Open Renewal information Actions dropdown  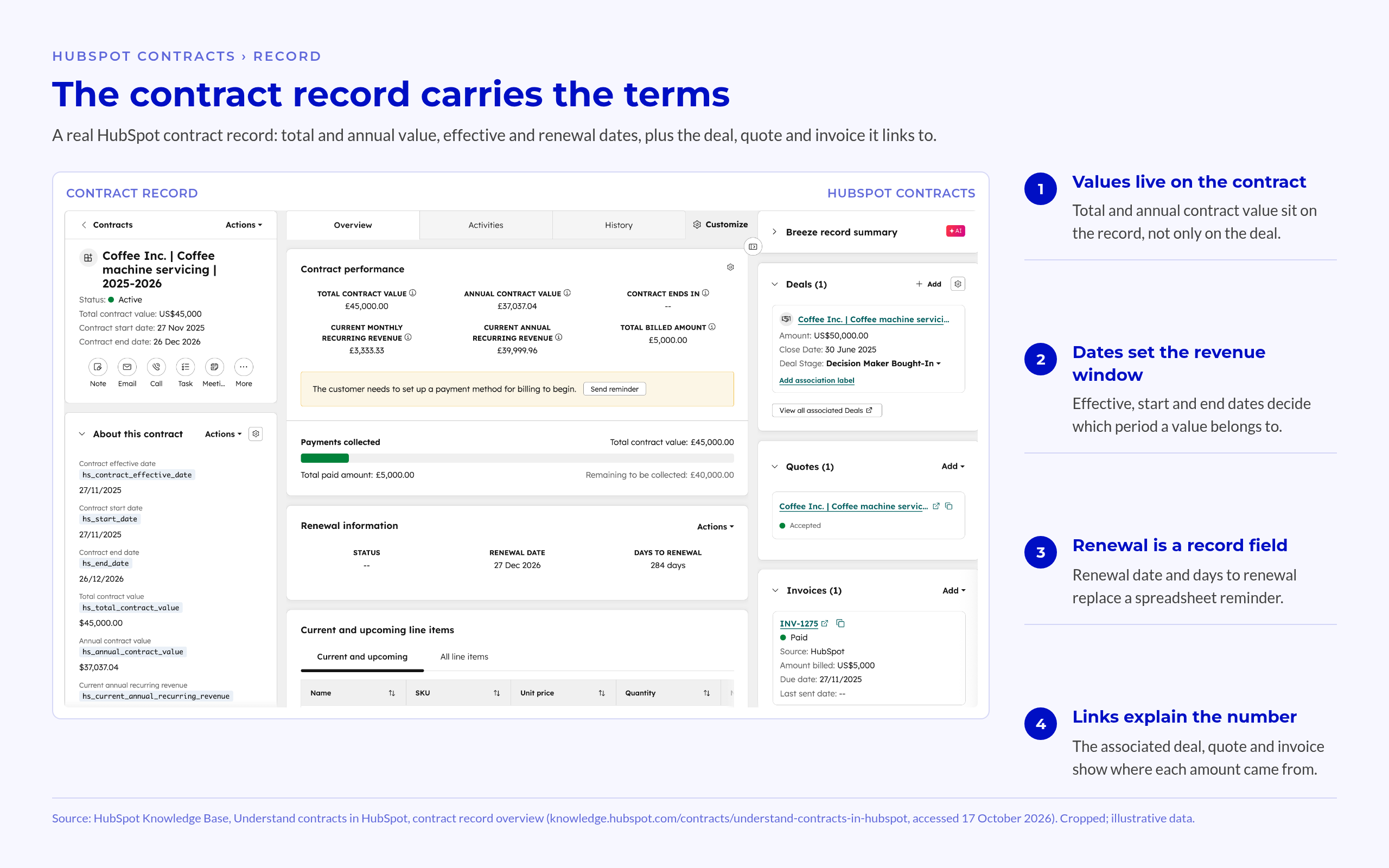coord(715,526)
